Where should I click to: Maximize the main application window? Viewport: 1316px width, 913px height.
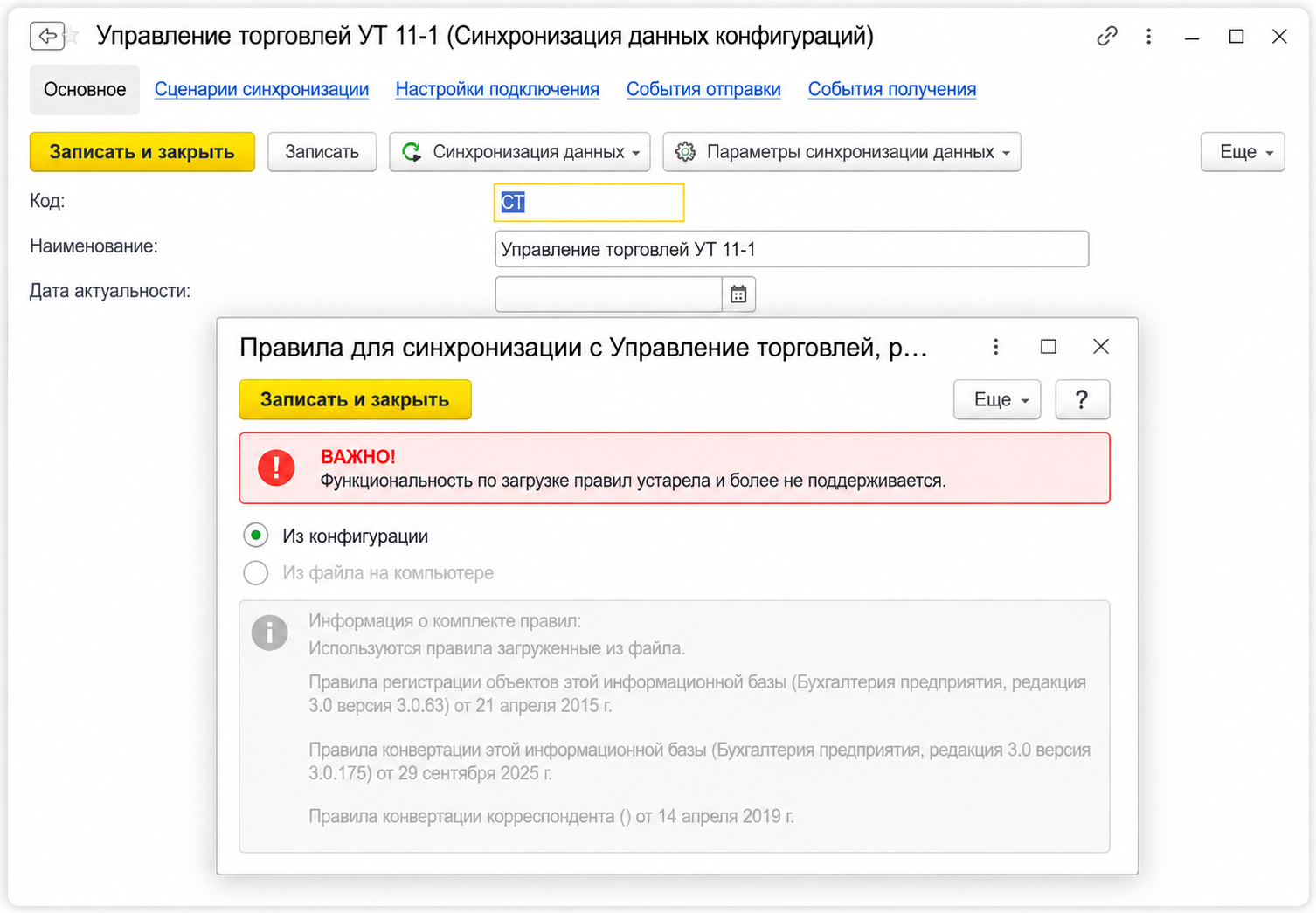(1236, 36)
